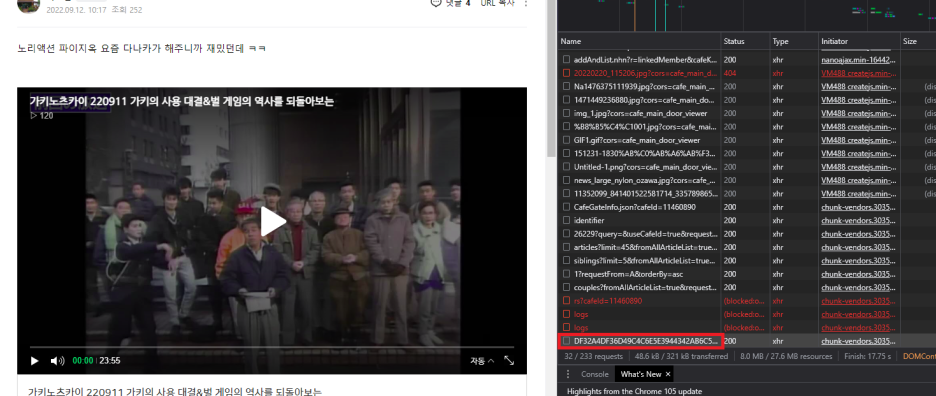936x396 pixels.
Task: Click the 00:00 | 23:55 time display
Action: tap(96, 361)
